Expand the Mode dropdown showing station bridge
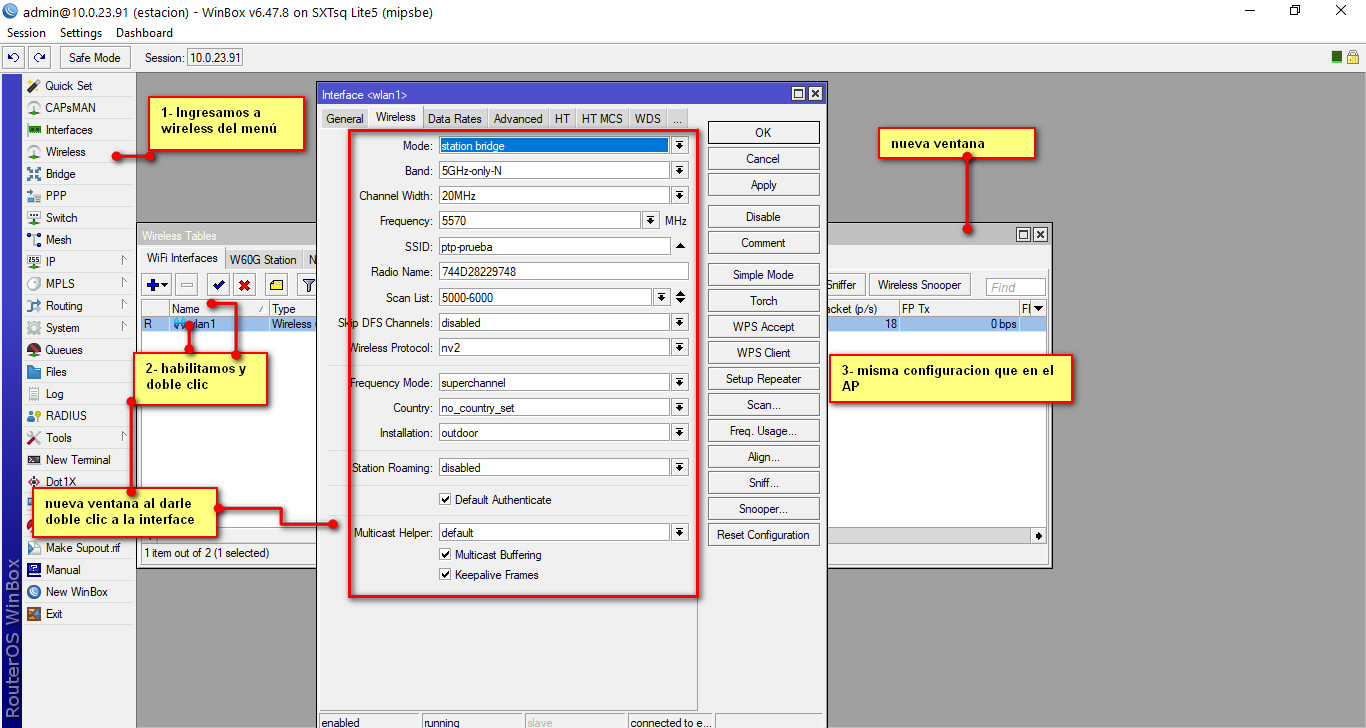This screenshot has height=728, width=1366. 680,146
